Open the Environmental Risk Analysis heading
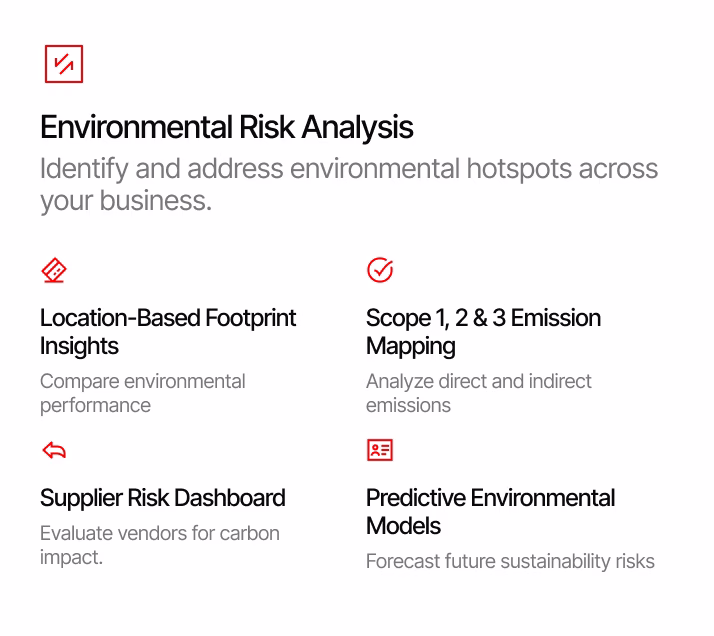714x636 pixels. point(227,127)
